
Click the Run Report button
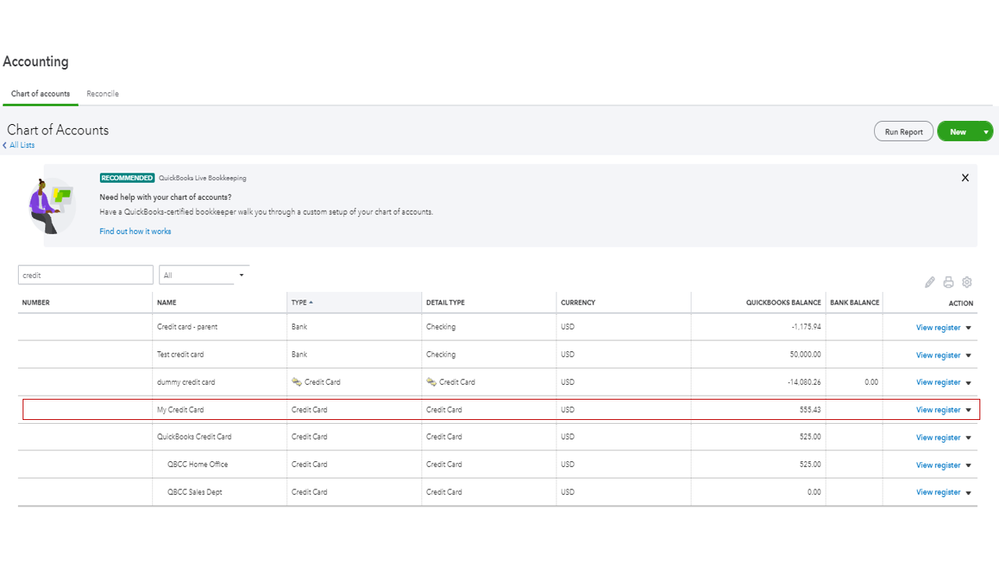pos(904,132)
